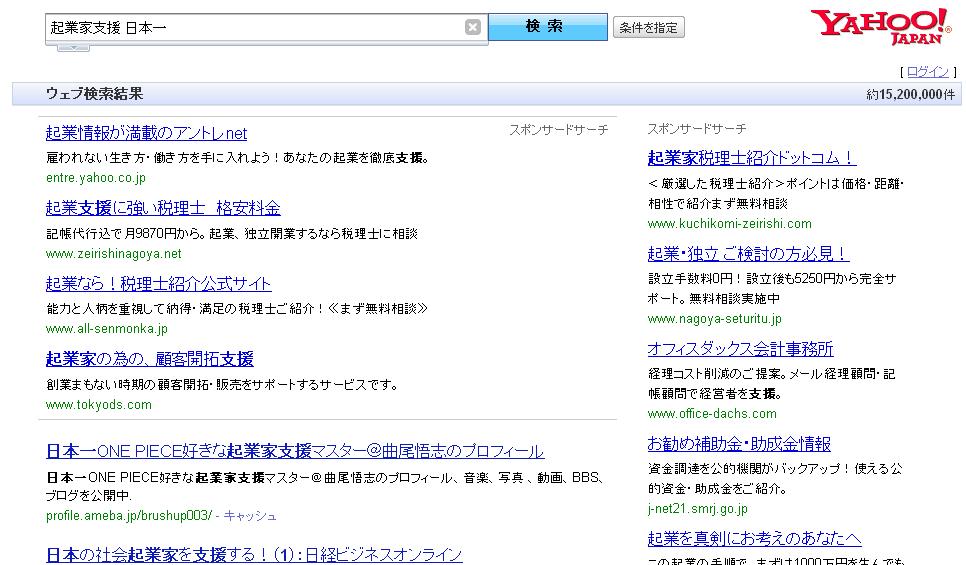
Task: Open the 起業なら！税理士紹介公式サイト link
Action: click(158, 283)
